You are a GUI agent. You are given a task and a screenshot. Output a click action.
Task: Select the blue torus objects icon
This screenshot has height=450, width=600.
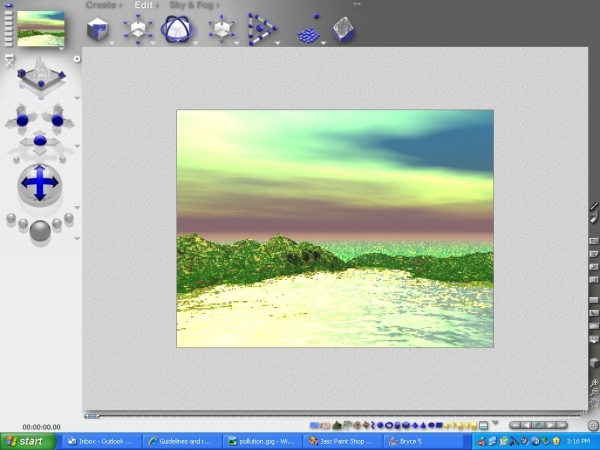click(389, 425)
